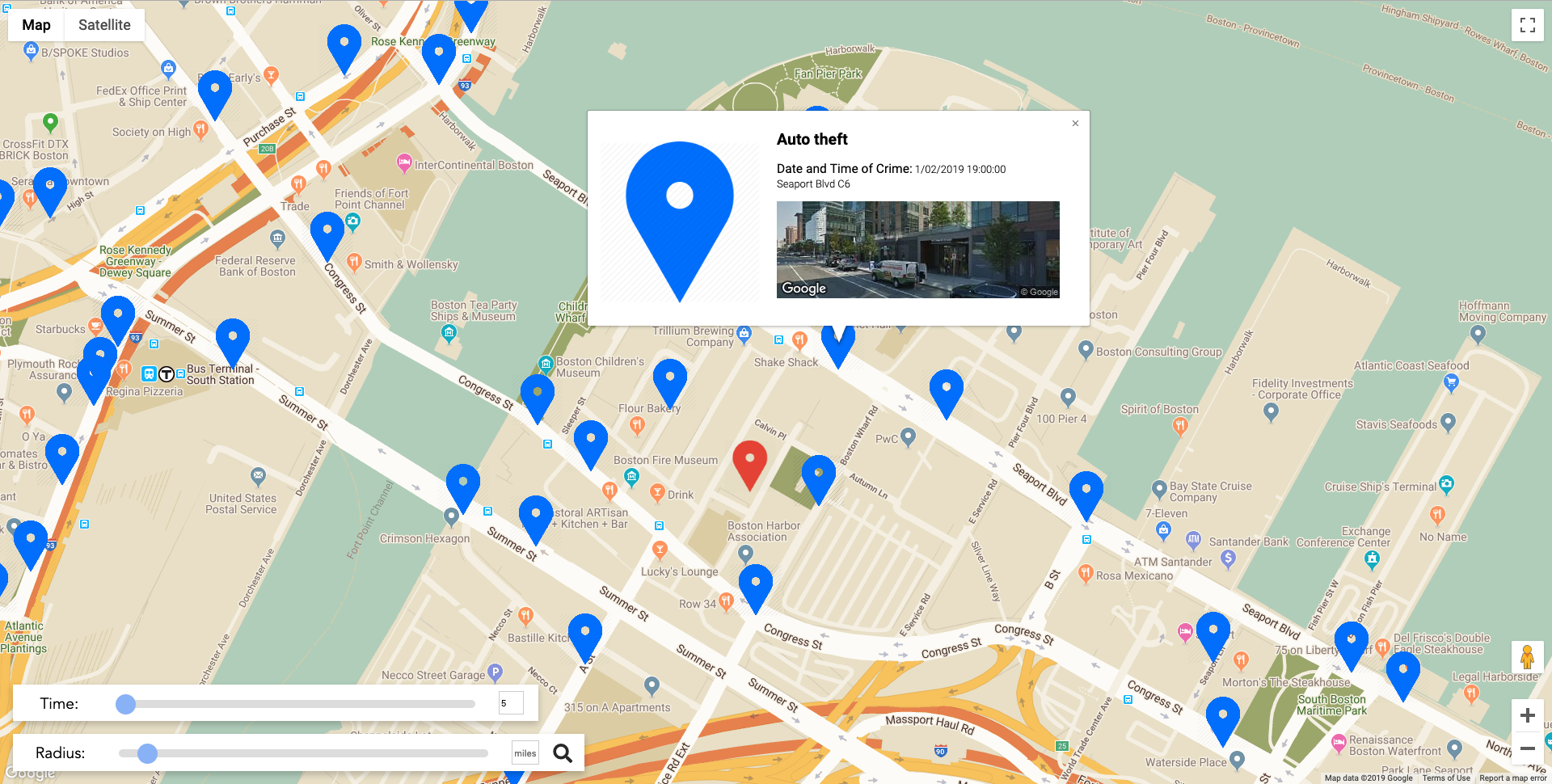Click the blue marker above Crimson Hexagon
The image size is (1552, 784).
coord(463,488)
